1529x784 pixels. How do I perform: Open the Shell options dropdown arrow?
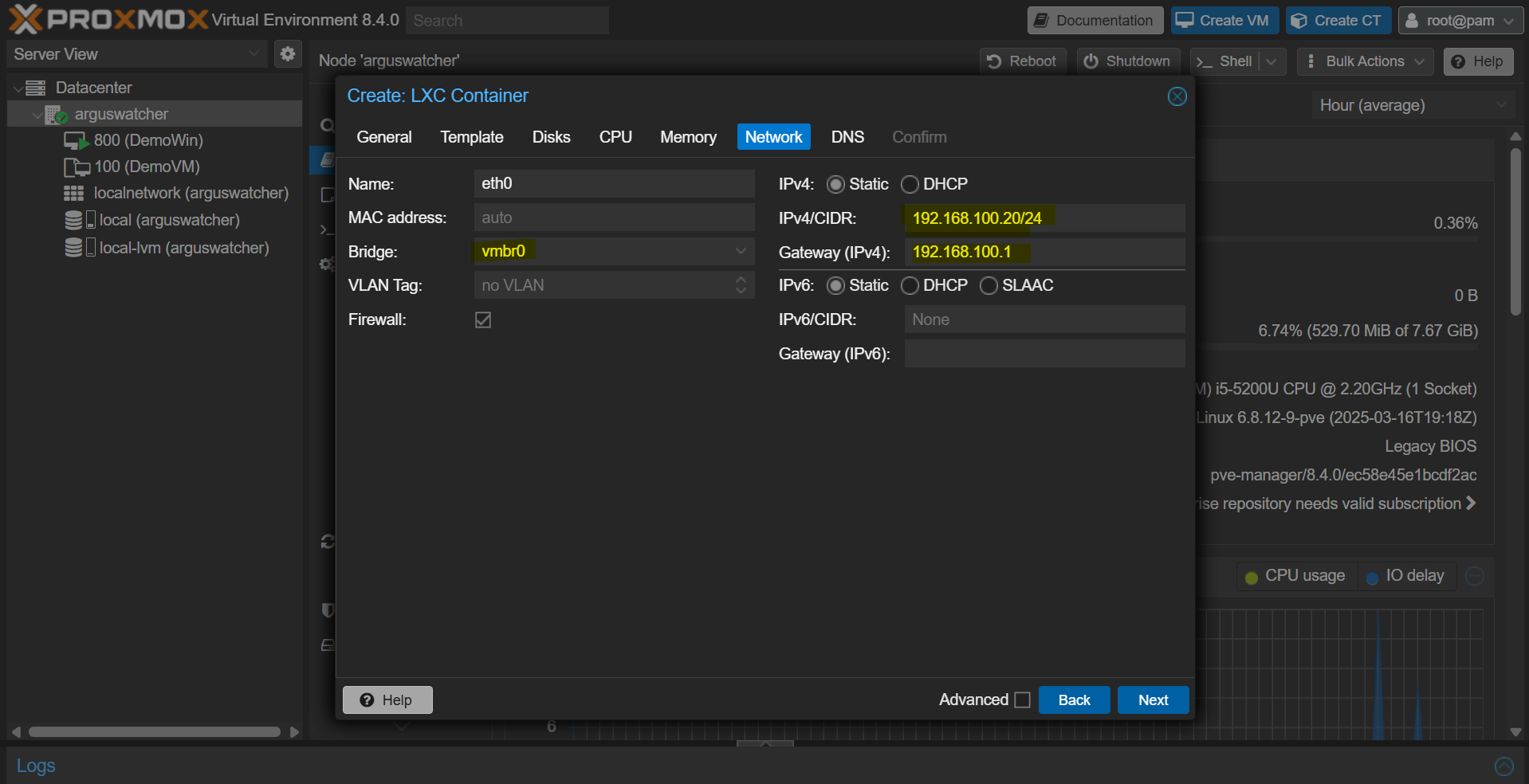(1272, 61)
